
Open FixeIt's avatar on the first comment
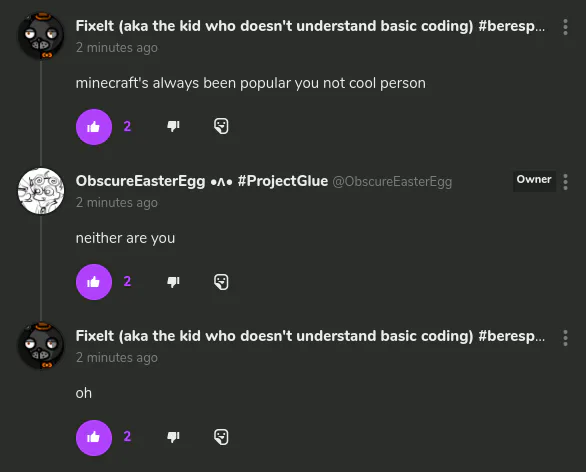point(41,36)
